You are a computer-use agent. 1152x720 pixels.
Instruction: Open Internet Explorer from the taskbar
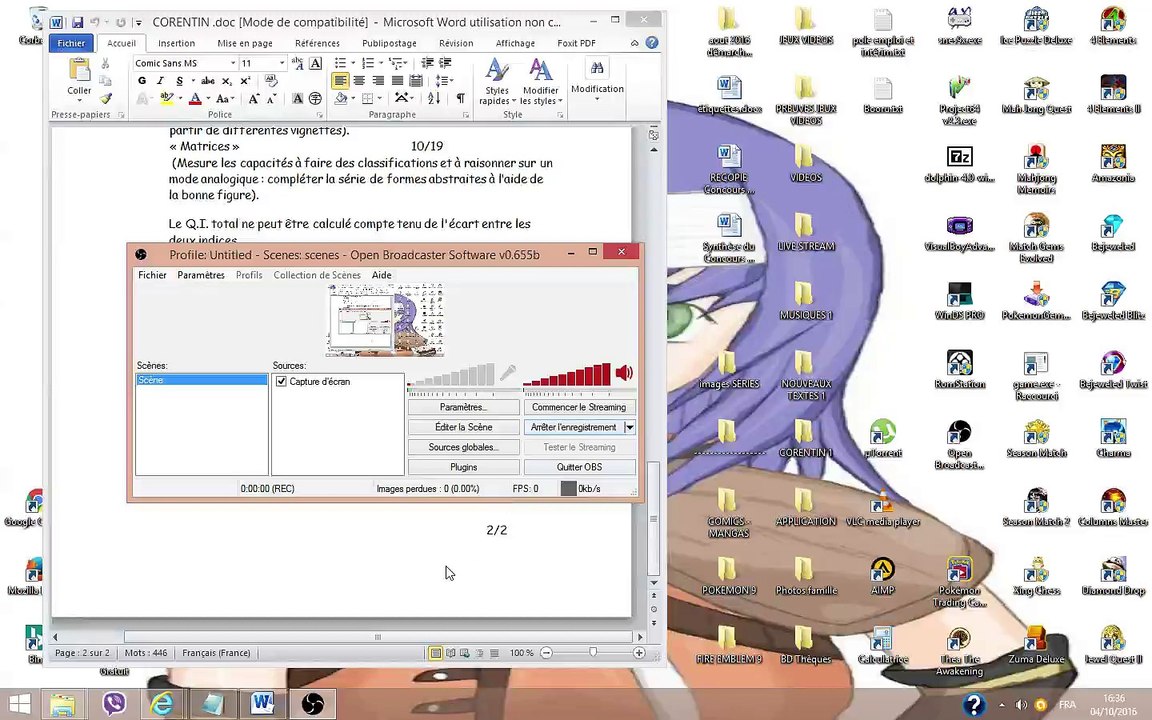[x=162, y=705]
